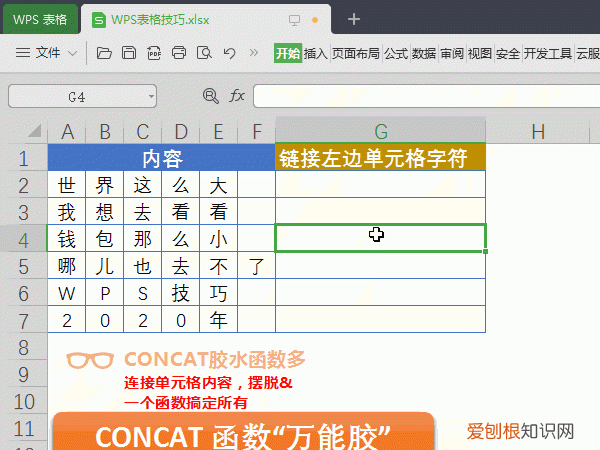The height and width of the screenshot is (450, 600).
Task: Click empty cell G2
Action: [381, 185]
